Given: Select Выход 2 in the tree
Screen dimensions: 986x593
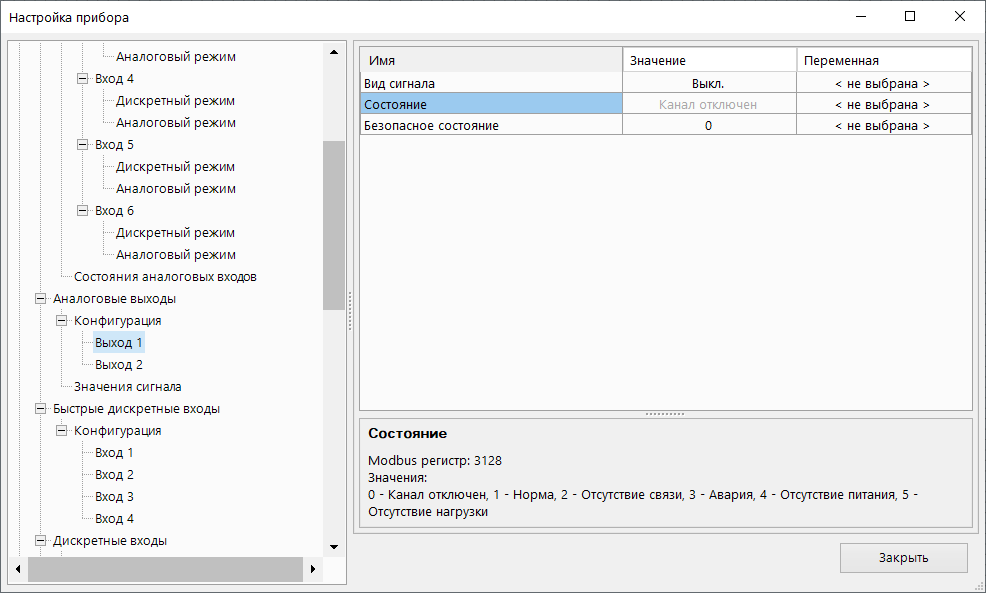Looking at the screenshot, I should point(119,365).
